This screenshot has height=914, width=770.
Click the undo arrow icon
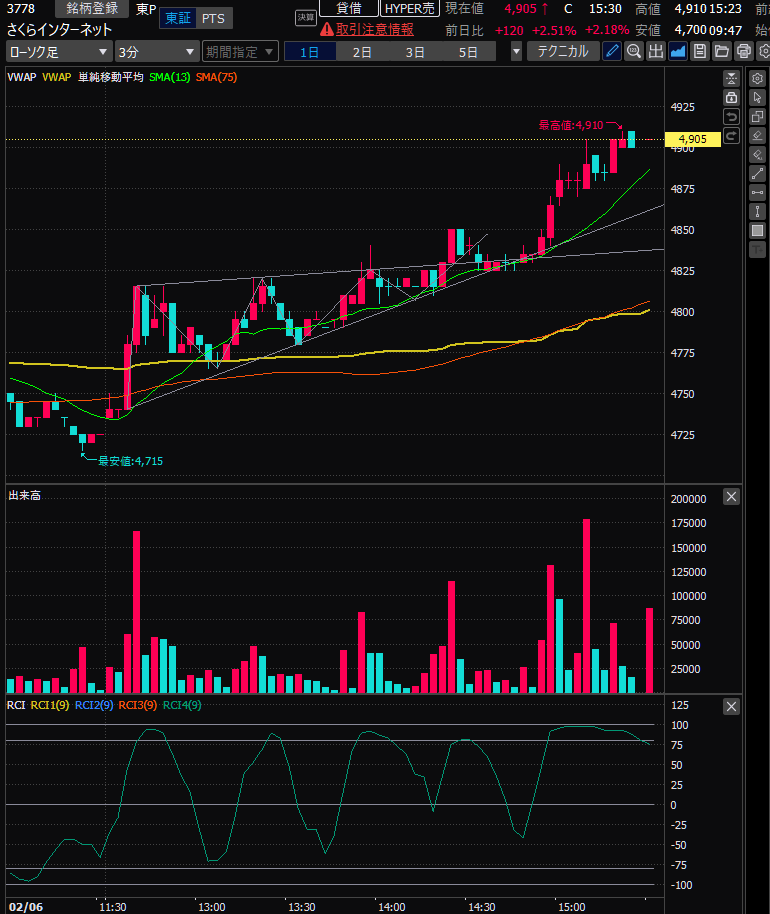[731, 117]
